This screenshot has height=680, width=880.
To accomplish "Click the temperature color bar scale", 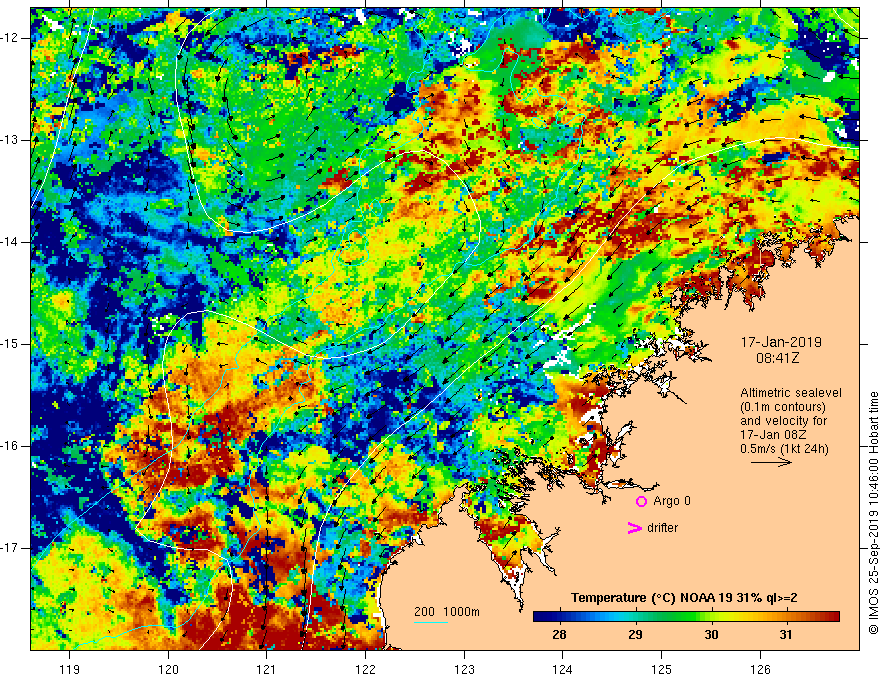I will 686,617.
